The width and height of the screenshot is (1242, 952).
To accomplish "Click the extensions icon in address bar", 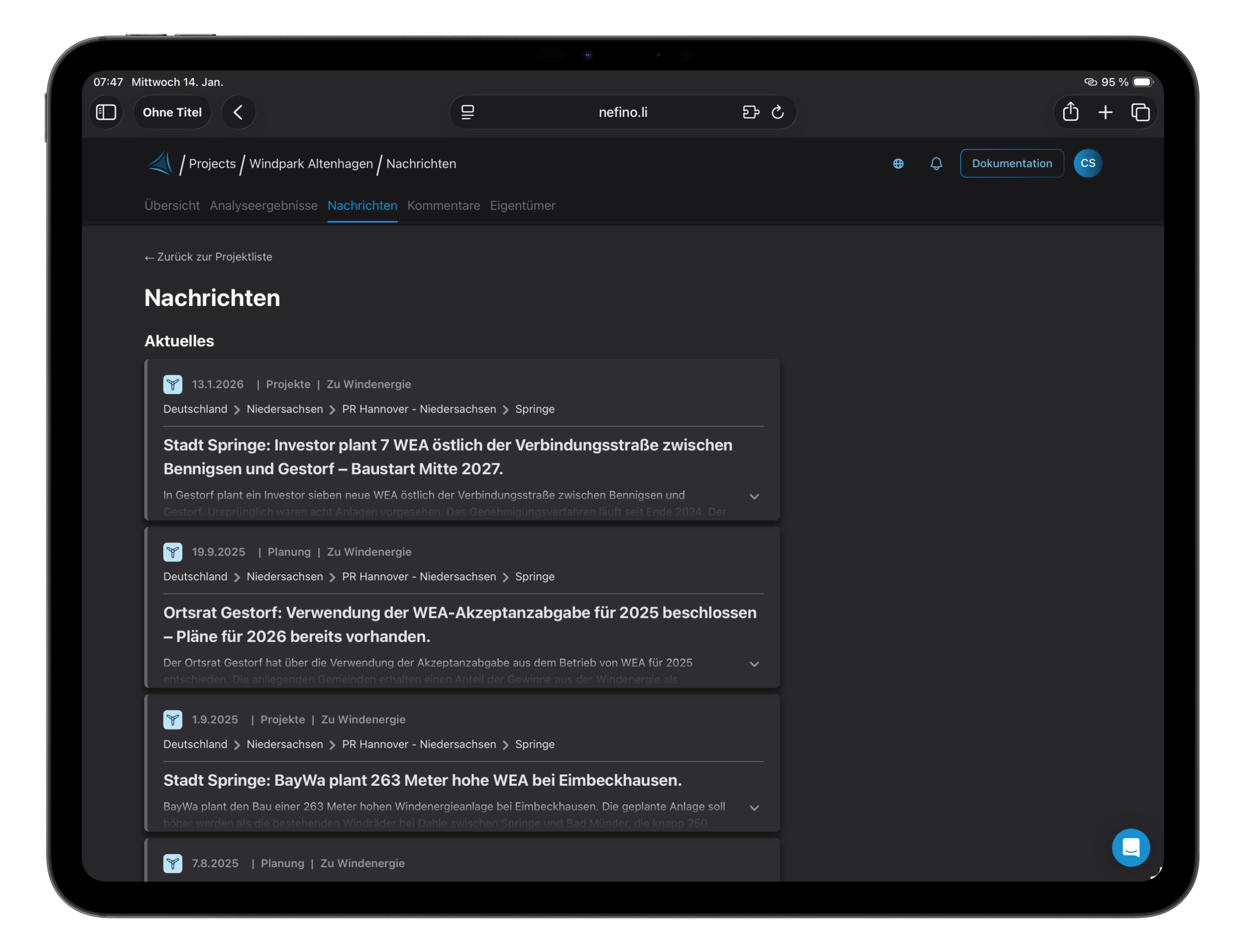I will tap(751, 112).
